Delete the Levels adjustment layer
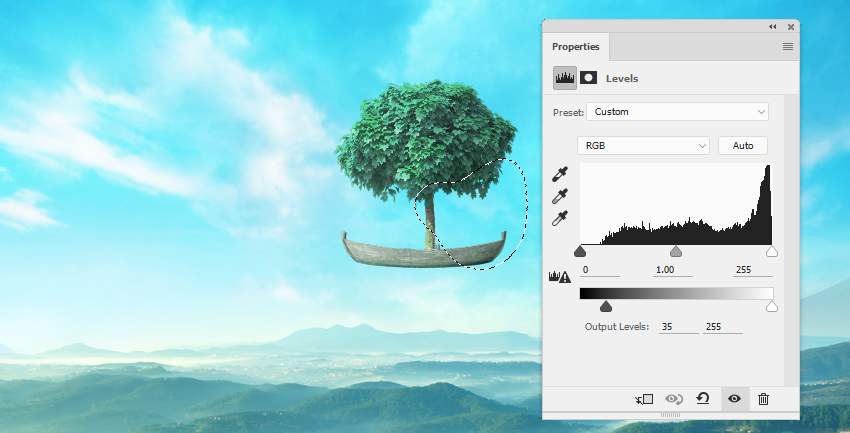 pos(763,399)
